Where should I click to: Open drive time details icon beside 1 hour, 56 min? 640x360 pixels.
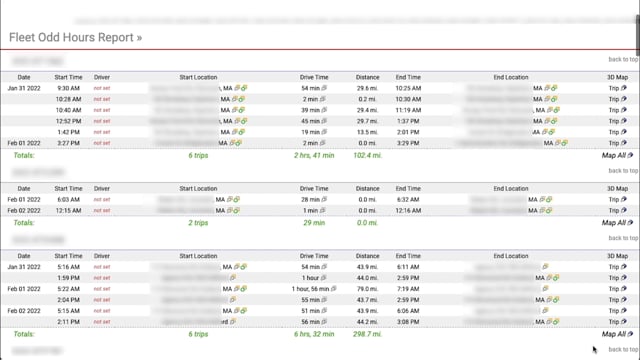tap(333, 289)
